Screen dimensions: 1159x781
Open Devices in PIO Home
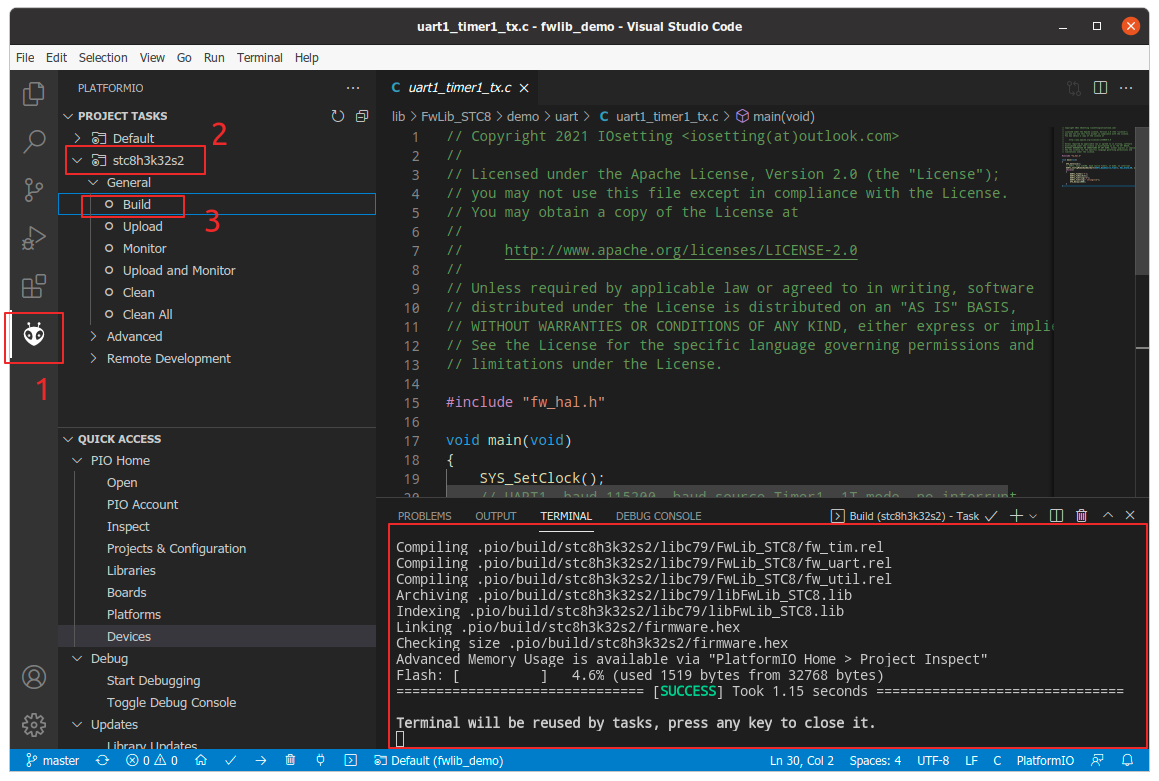pos(128,636)
